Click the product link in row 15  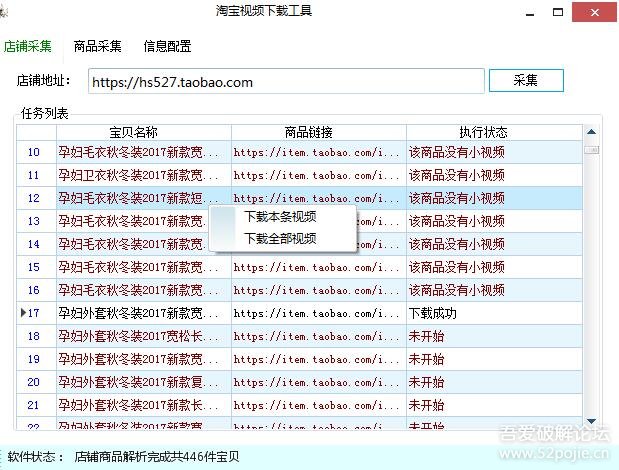[319, 267]
